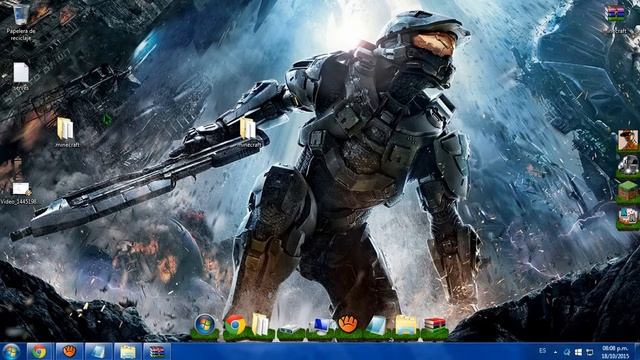Open the blue tilted page icon in grass dock

(376, 326)
